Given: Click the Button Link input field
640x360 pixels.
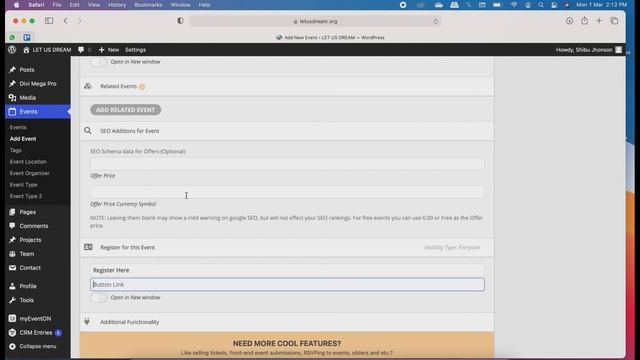Looking at the screenshot, I should (287, 284).
